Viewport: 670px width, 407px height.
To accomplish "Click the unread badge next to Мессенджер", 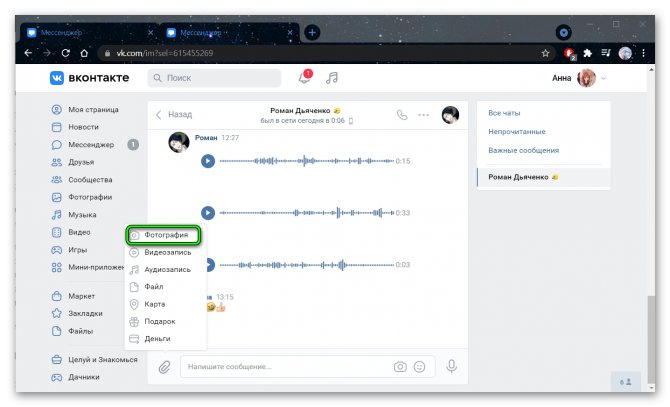I will click(133, 145).
